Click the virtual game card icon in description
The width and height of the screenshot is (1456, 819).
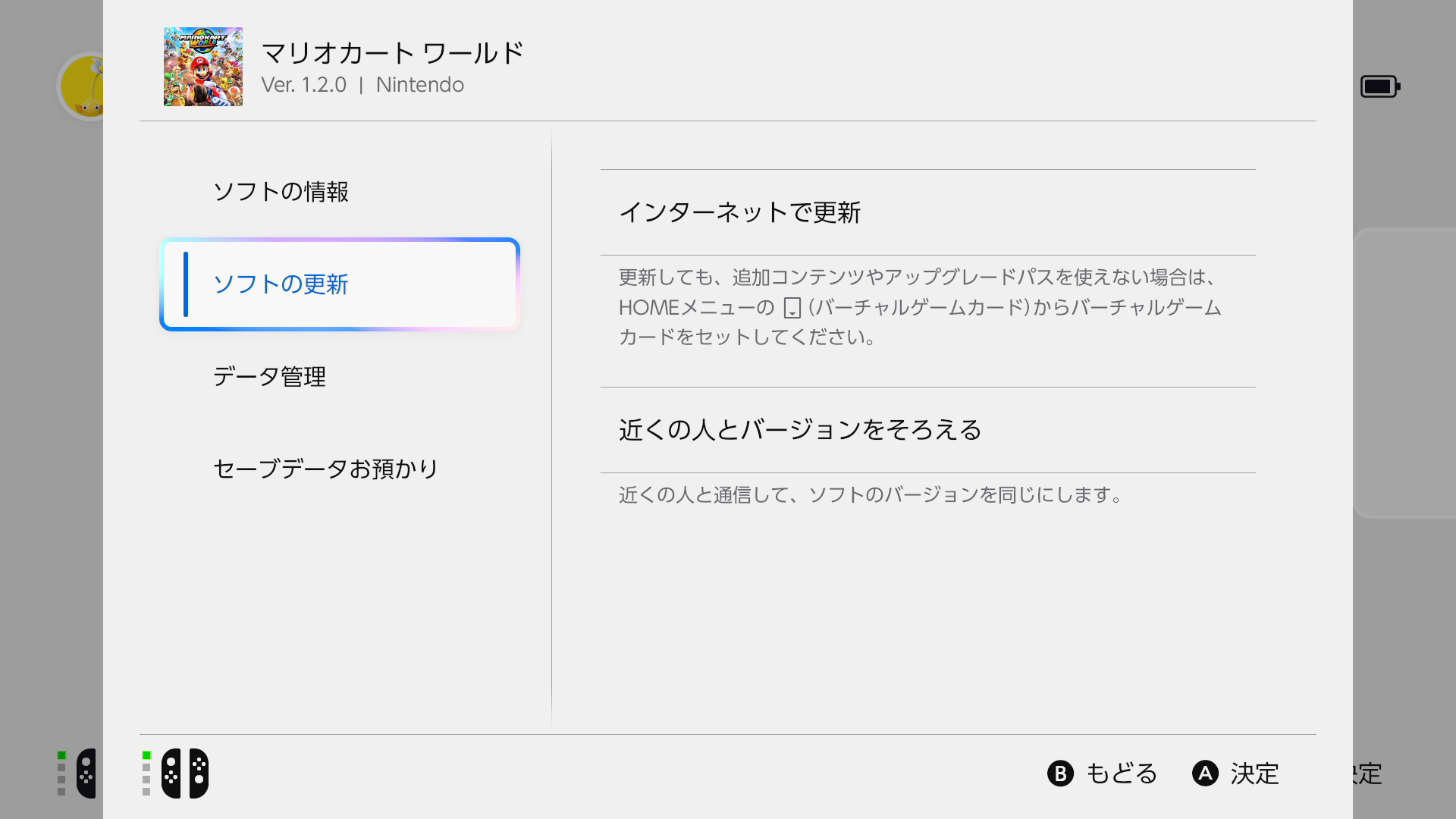pos(792,308)
